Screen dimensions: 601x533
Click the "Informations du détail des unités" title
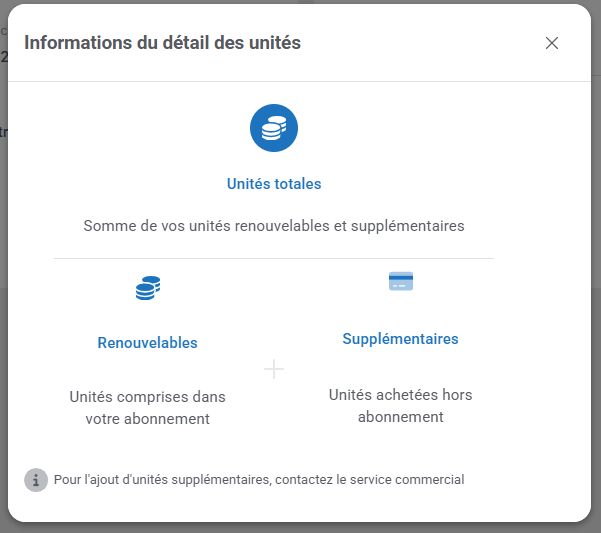(162, 43)
